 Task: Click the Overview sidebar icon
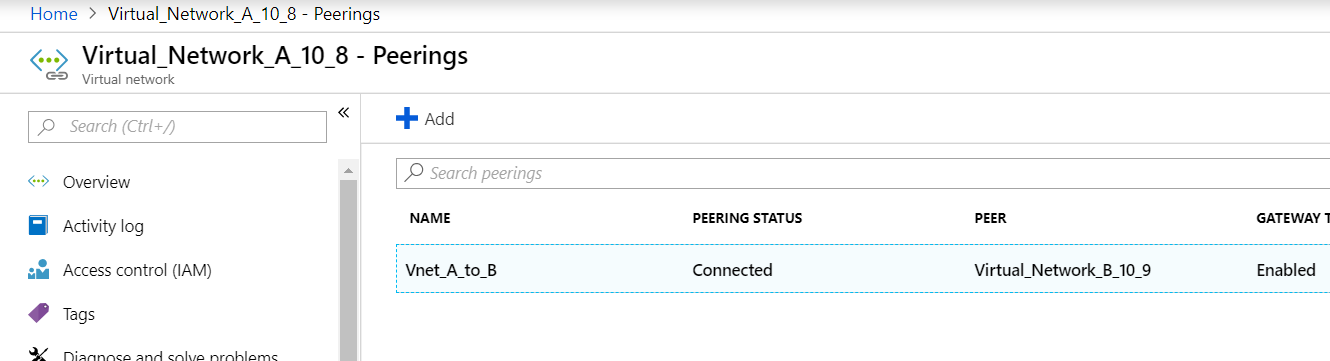point(39,182)
